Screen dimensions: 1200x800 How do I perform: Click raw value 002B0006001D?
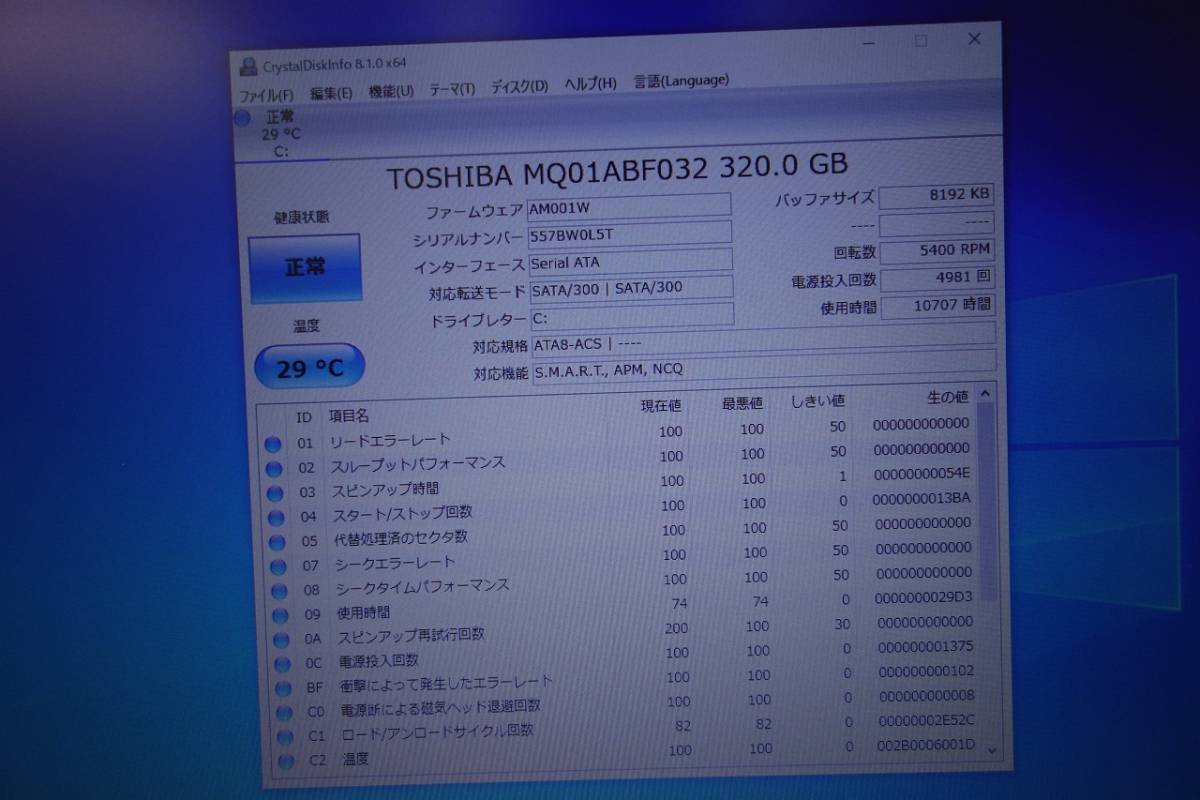(928, 745)
